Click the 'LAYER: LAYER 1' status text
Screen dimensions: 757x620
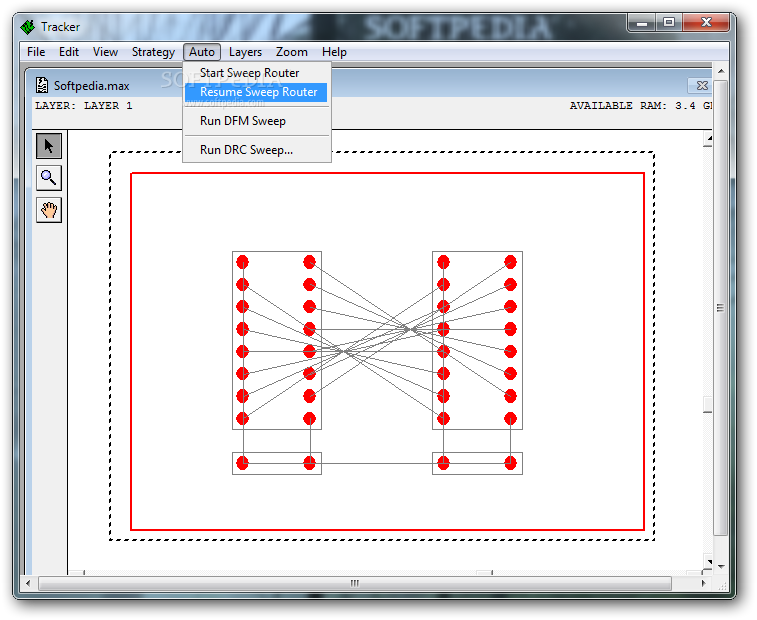tap(84, 106)
